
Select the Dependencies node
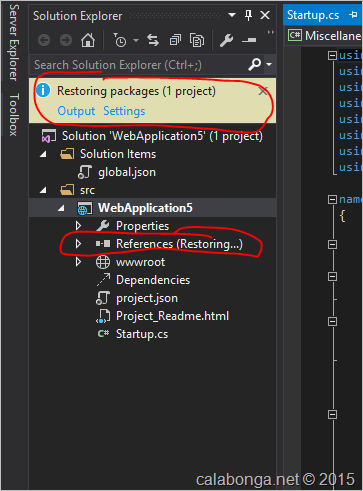[153, 280]
